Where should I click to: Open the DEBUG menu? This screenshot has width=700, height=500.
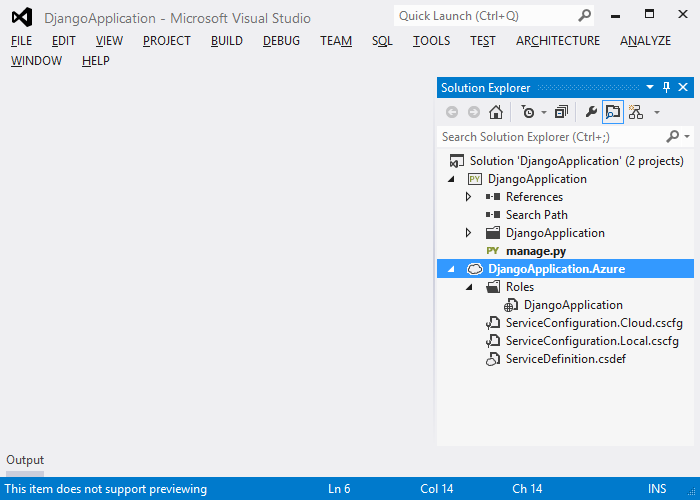pos(281,41)
